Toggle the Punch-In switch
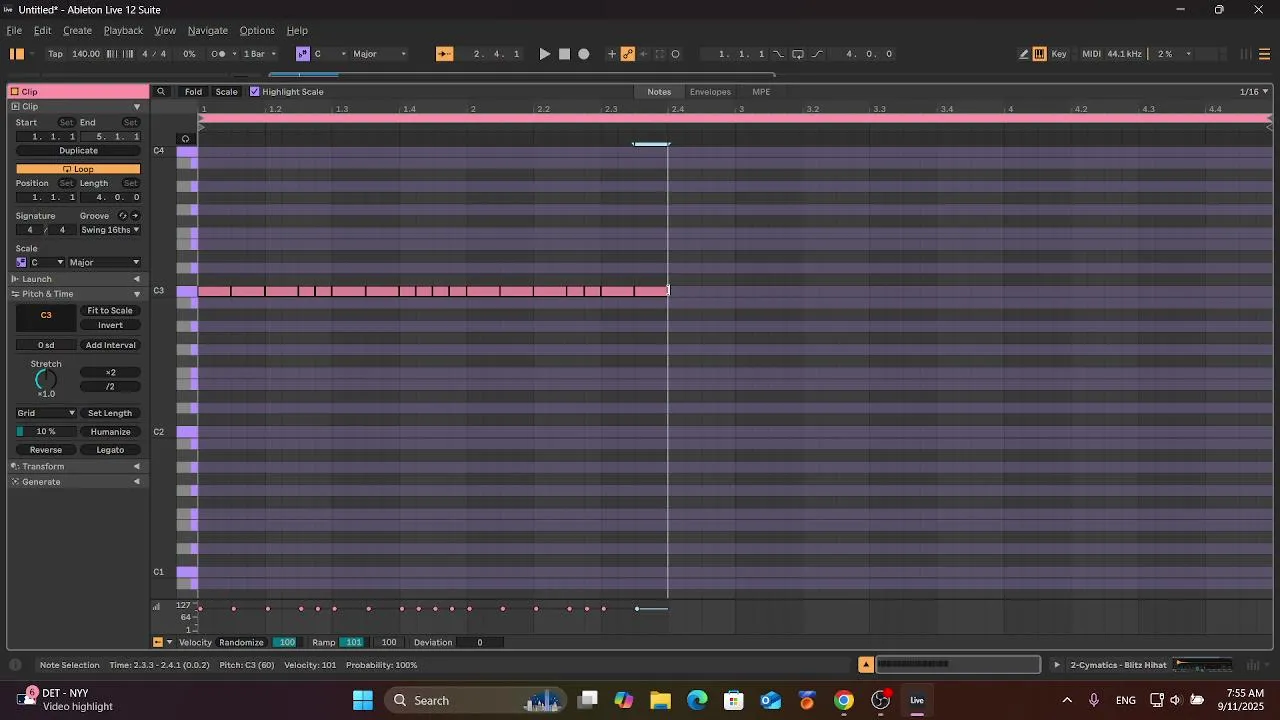1280x720 pixels. click(779, 54)
